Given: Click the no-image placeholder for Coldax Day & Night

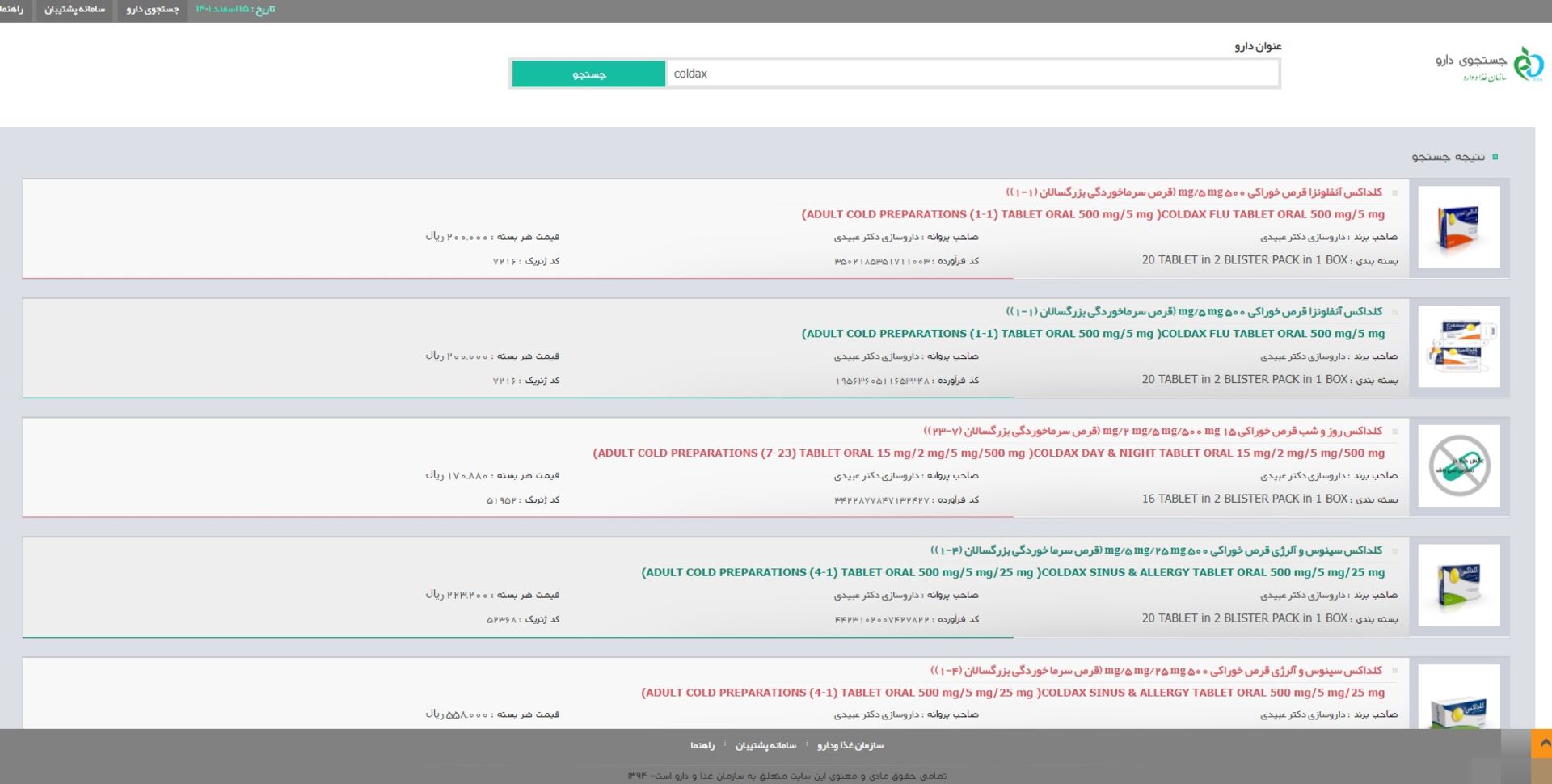Looking at the screenshot, I should tap(1458, 466).
